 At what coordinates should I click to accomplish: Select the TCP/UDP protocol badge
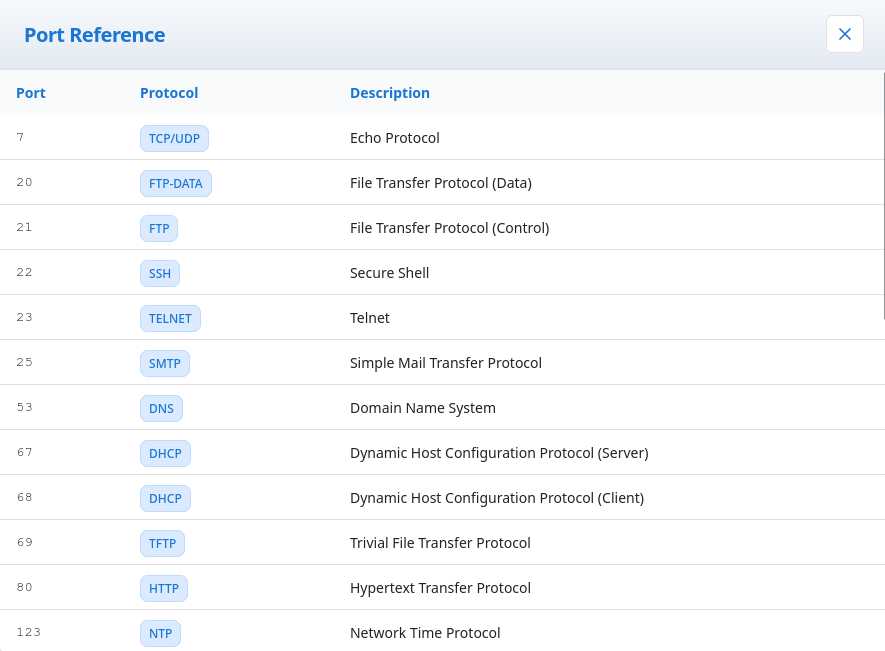click(x=174, y=139)
